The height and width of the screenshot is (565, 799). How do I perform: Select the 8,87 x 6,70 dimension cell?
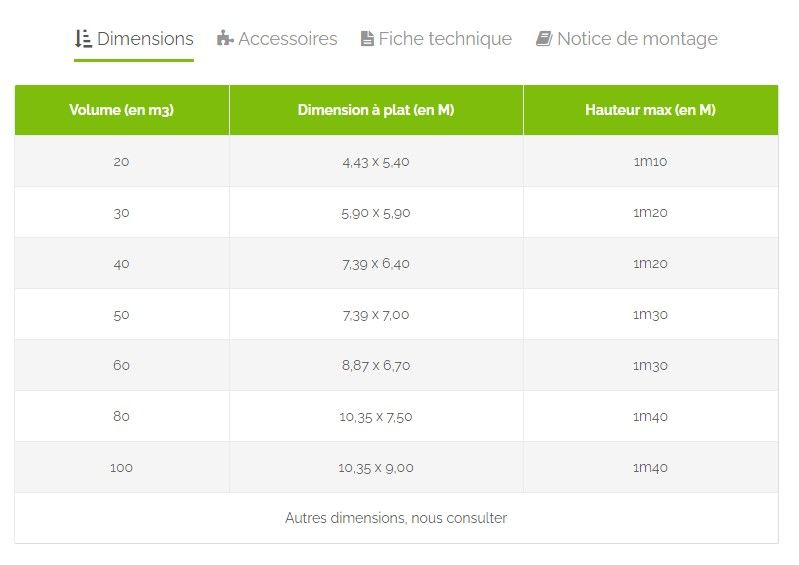(x=376, y=365)
